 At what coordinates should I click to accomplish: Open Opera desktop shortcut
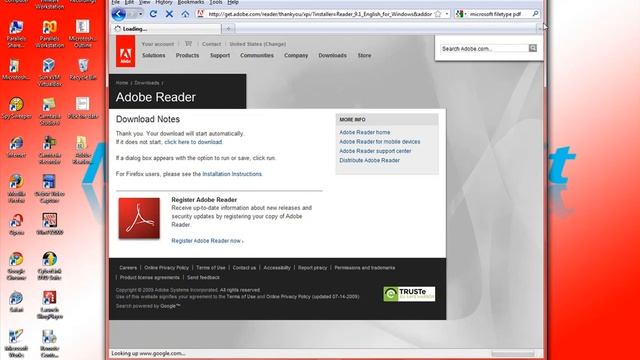coord(16,224)
